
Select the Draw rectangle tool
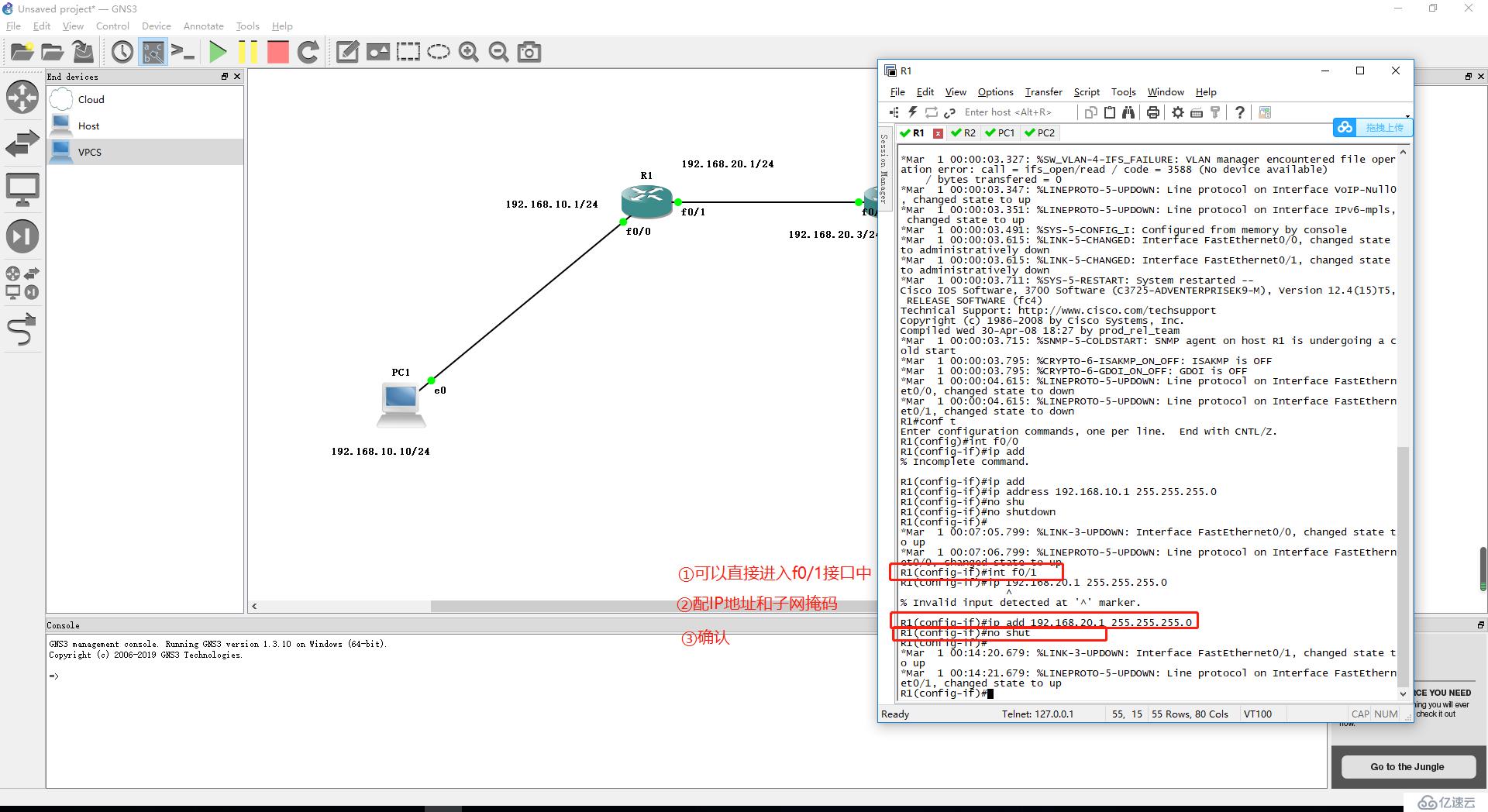click(x=408, y=52)
